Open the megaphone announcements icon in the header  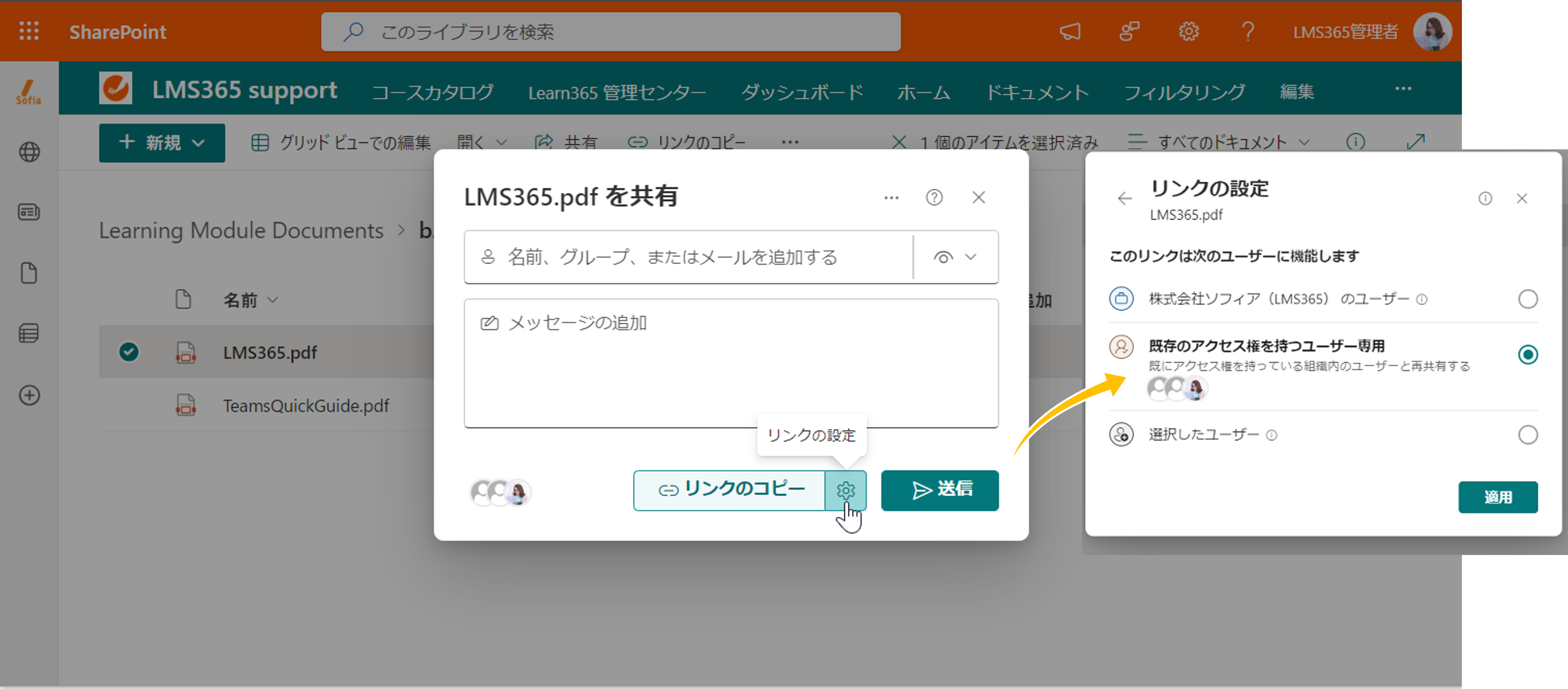pyautogui.click(x=1070, y=31)
